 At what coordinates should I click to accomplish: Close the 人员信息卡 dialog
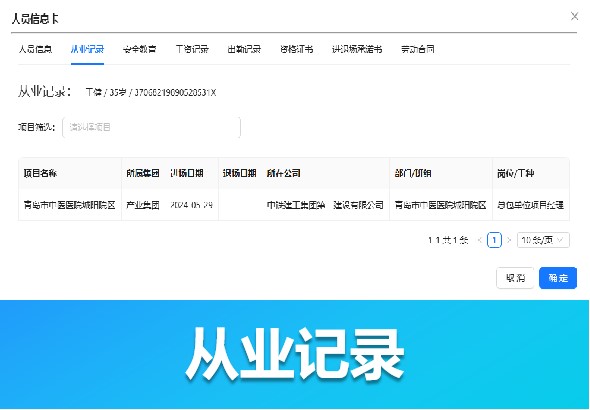(574, 16)
